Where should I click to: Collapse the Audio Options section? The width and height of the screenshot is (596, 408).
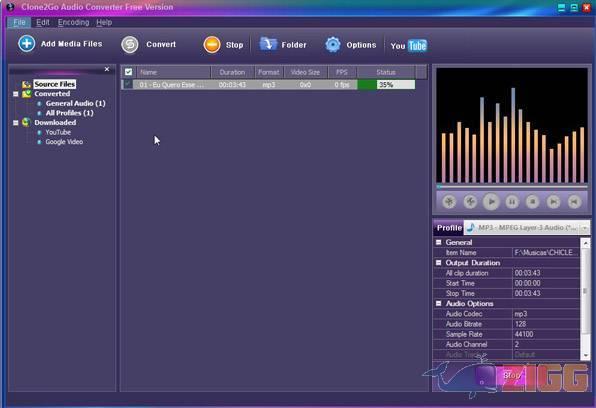[x=438, y=303]
